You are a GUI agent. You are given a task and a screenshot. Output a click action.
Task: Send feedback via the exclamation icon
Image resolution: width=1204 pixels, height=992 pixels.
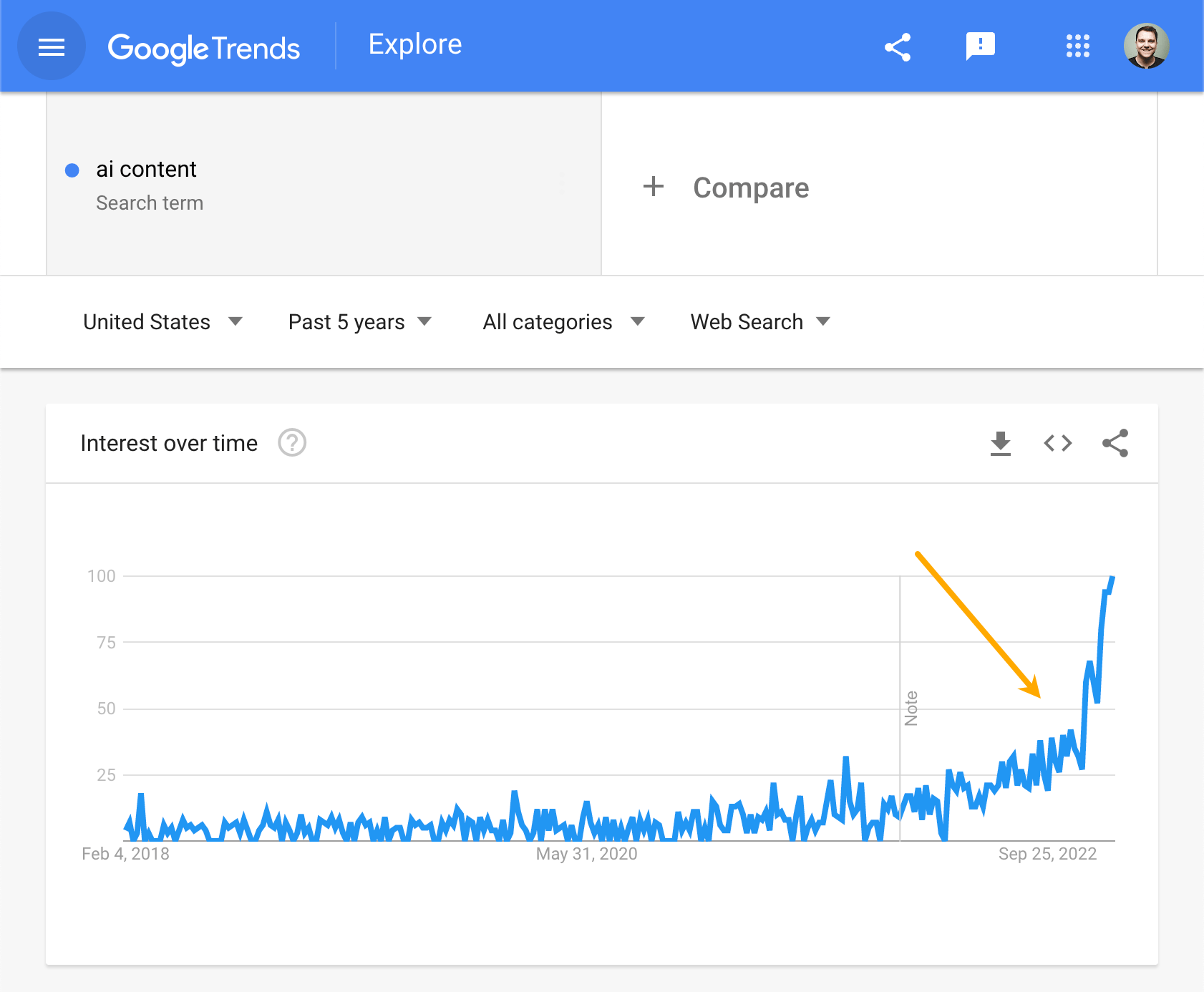point(980,46)
